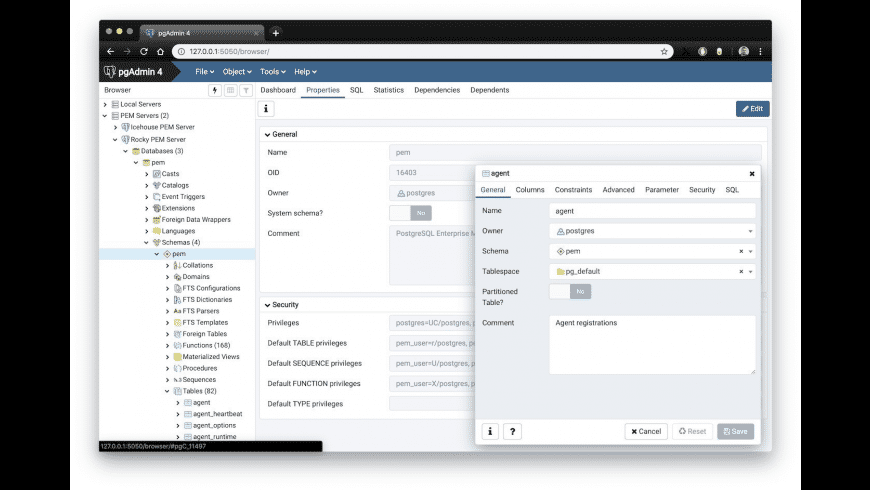
Task: Open a new browser tab with the plus icon
Action: 276,33
